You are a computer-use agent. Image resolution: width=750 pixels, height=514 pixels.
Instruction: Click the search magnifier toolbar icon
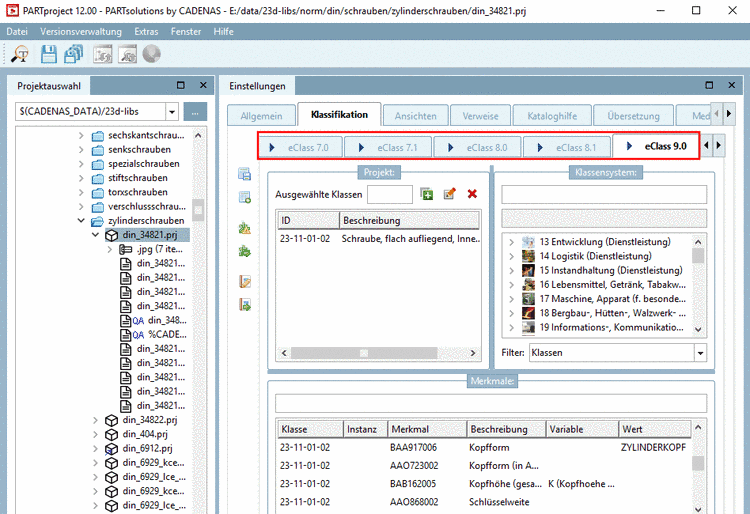[20, 54]
